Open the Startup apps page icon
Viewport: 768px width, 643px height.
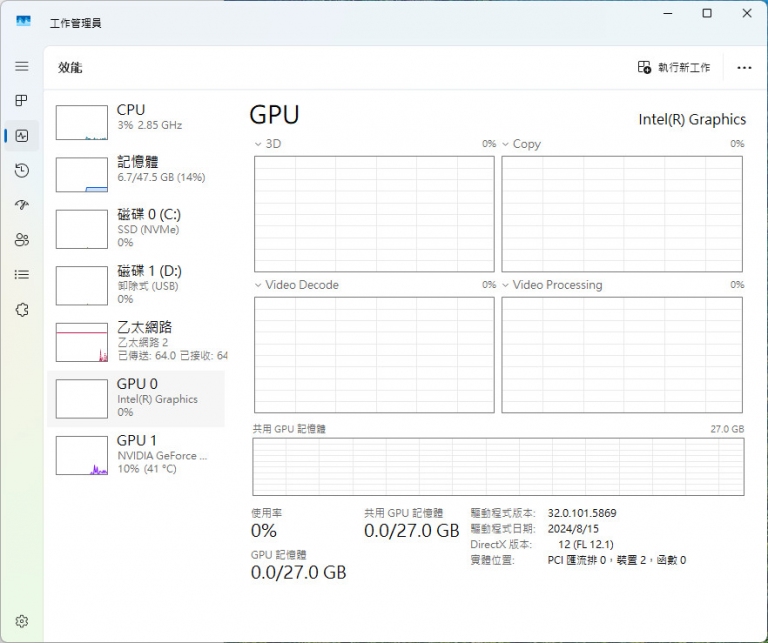(22, 205)
